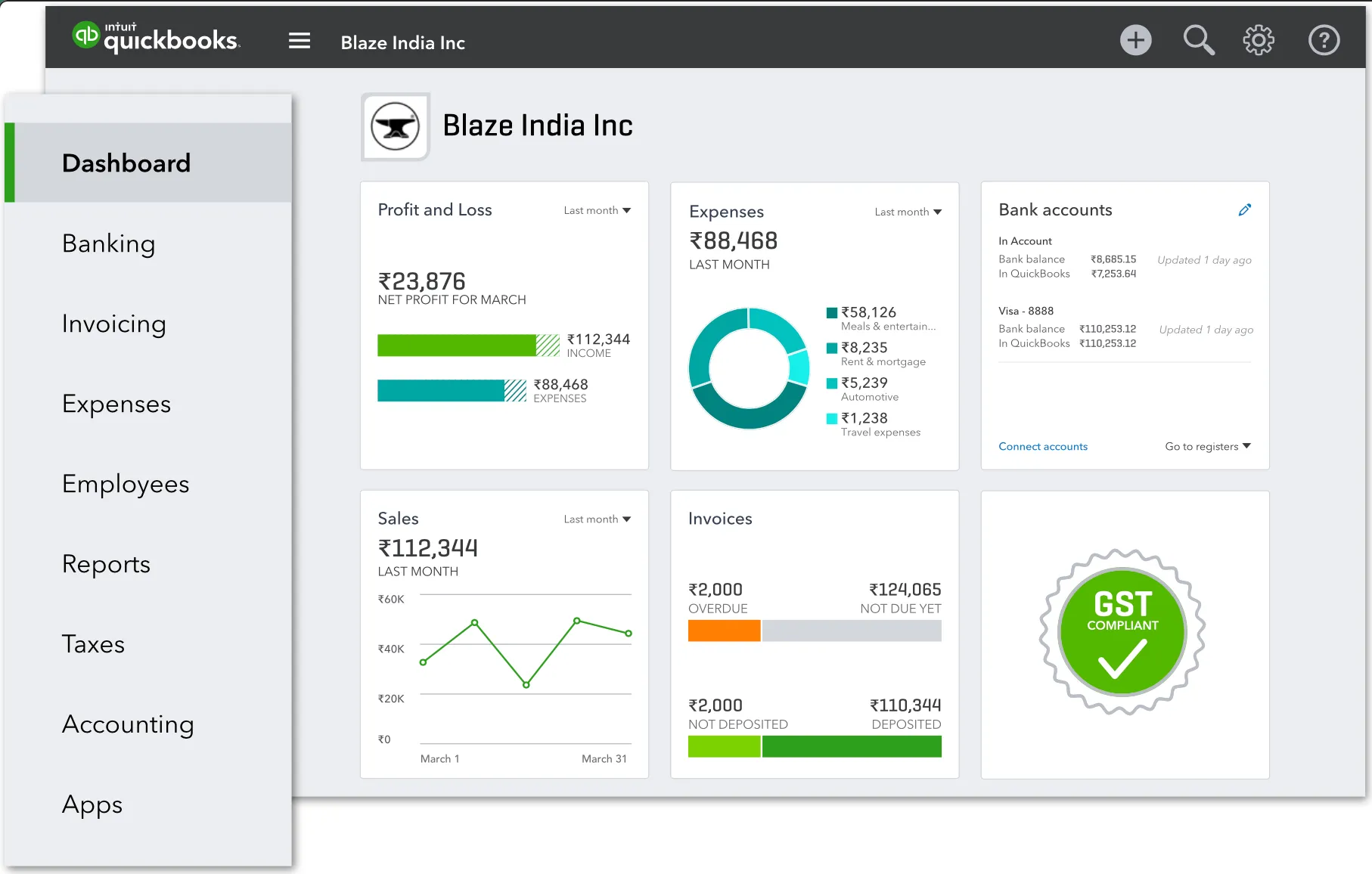This screenshot has height=874, width=1372.
Task: Click the Connect accounts link
Action: pos(1043,446)
